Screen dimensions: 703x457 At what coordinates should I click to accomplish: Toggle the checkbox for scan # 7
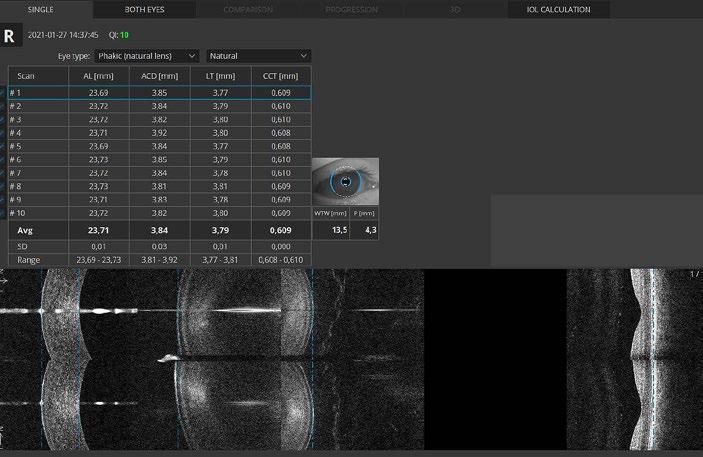tap(3, 173)
